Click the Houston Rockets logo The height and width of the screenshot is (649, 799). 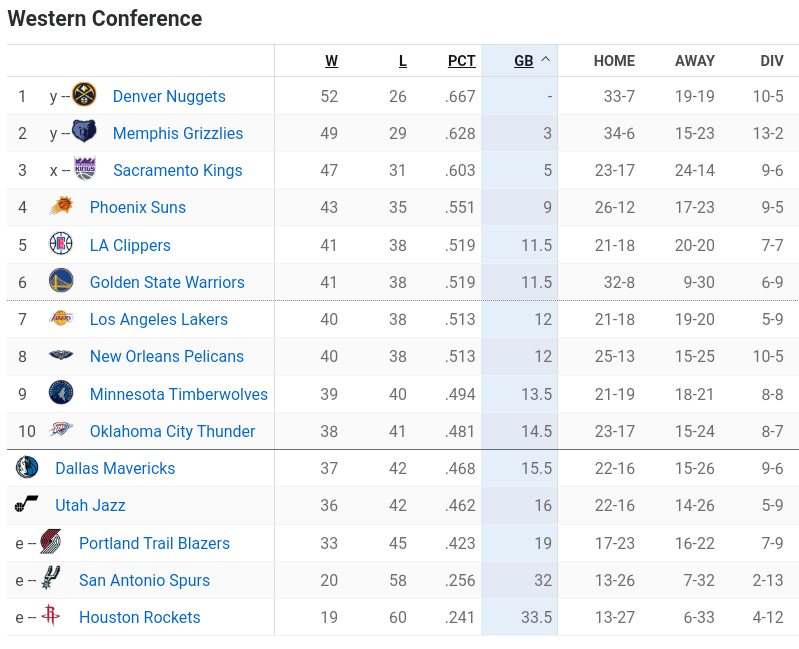click(x=51, y=617)
